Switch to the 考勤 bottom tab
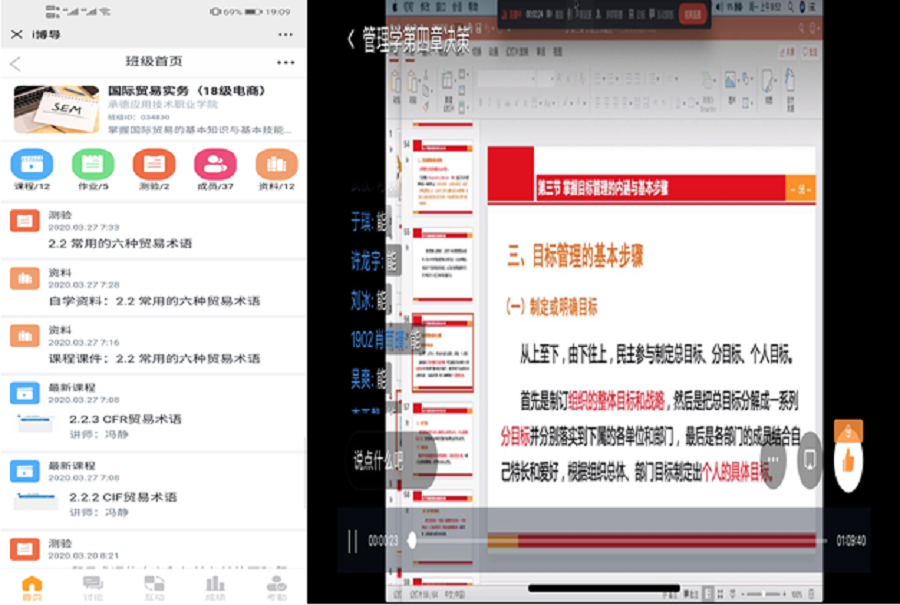The width and height of the screenshot is (900, 605). tap(276, 588)
